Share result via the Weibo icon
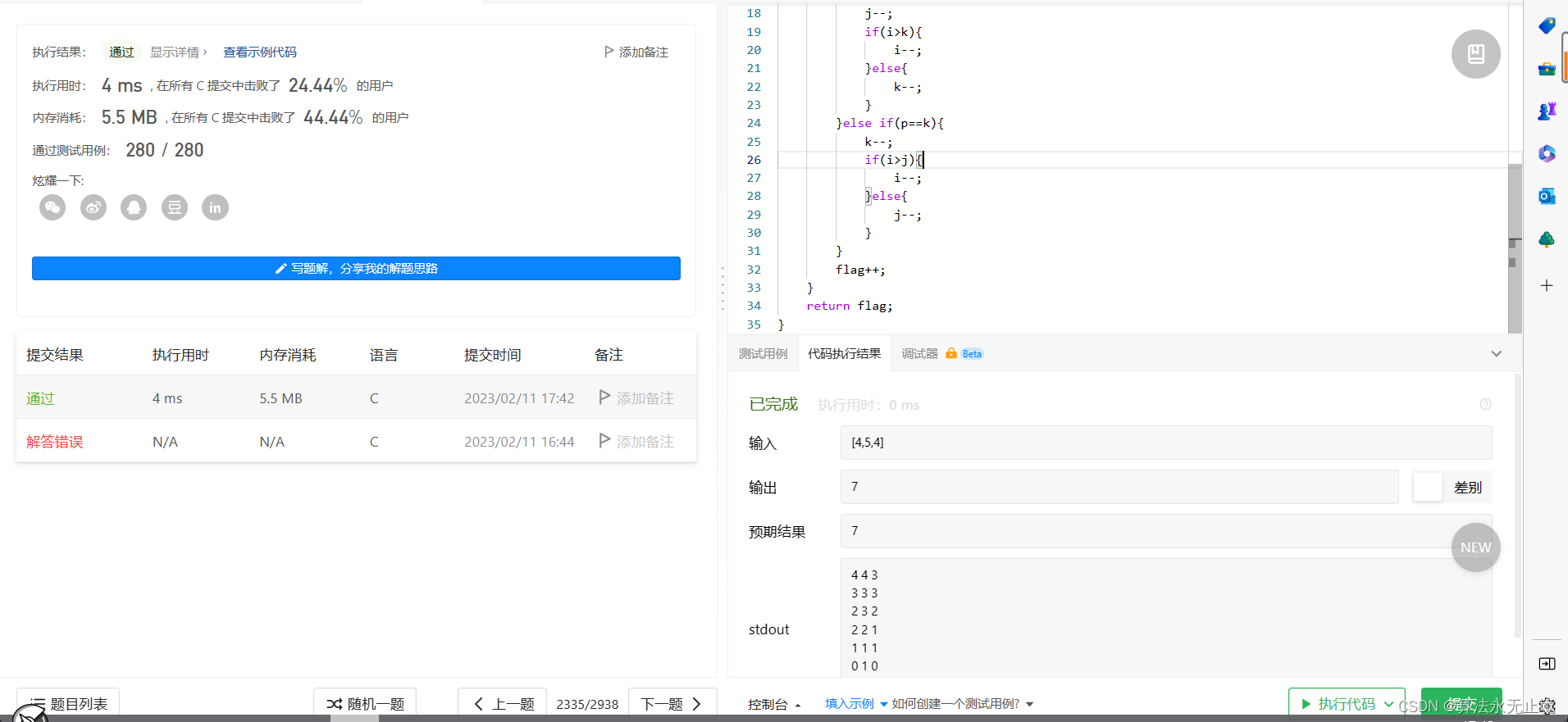The width and height of the screenshot is (1568, 722). (93, 207)
